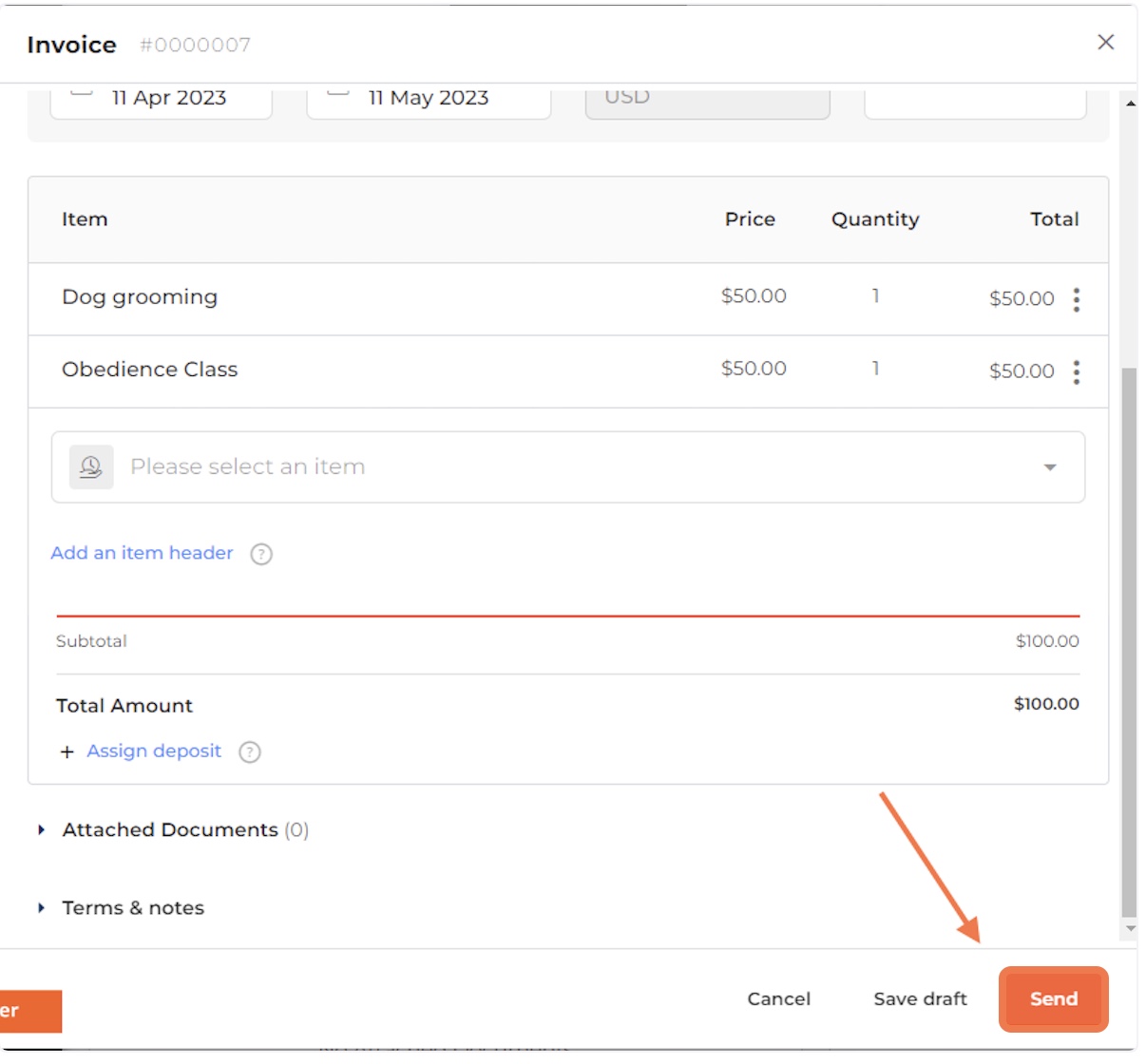The width and height of the screenshot is (1146, 1064).
Task: Open the 11 Apr 2023 date field
Action: pyautogui.click(x=162, y=99)
